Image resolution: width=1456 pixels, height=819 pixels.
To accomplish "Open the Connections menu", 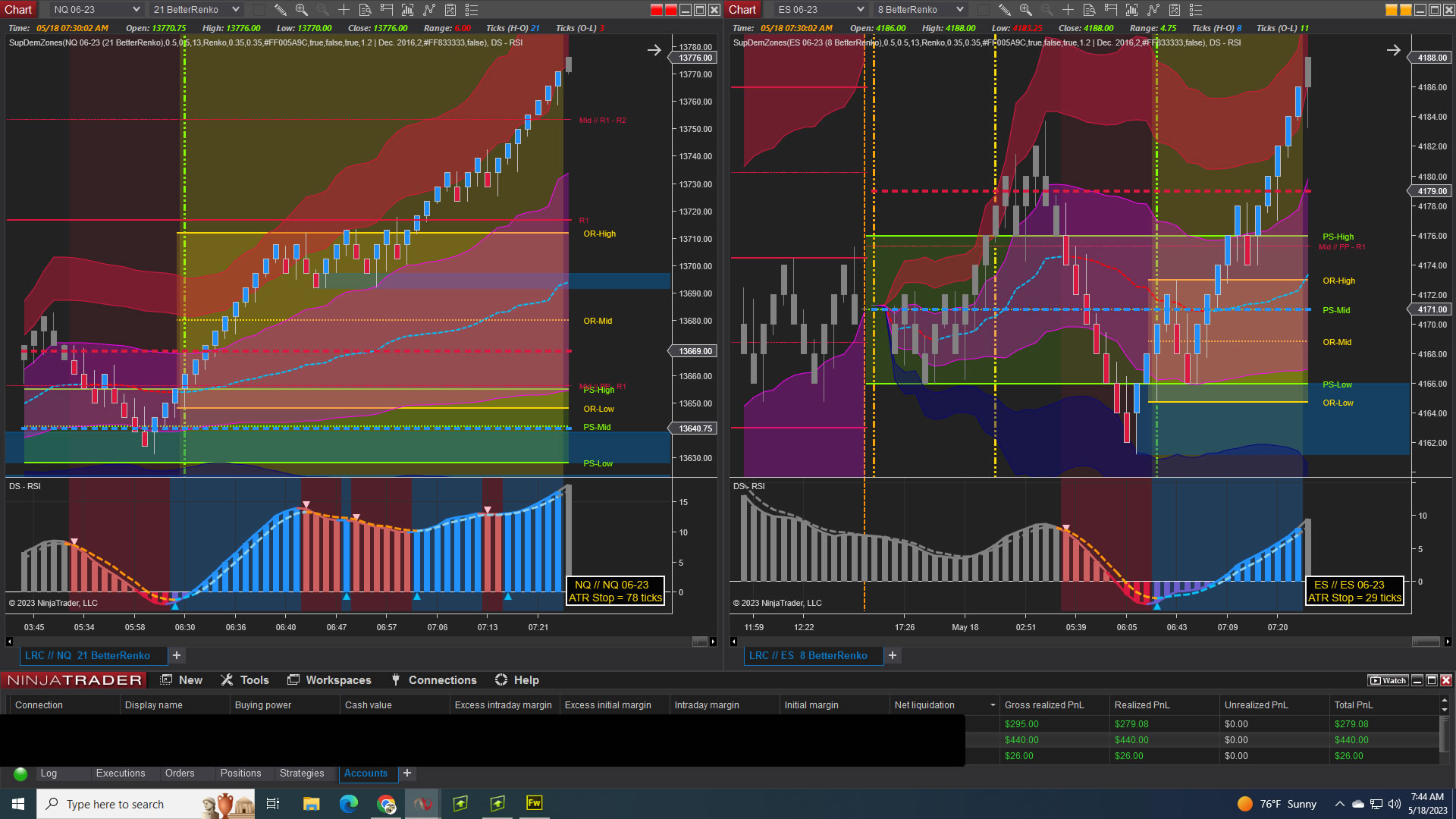I will pyautogui.click(x=434, y=680).
